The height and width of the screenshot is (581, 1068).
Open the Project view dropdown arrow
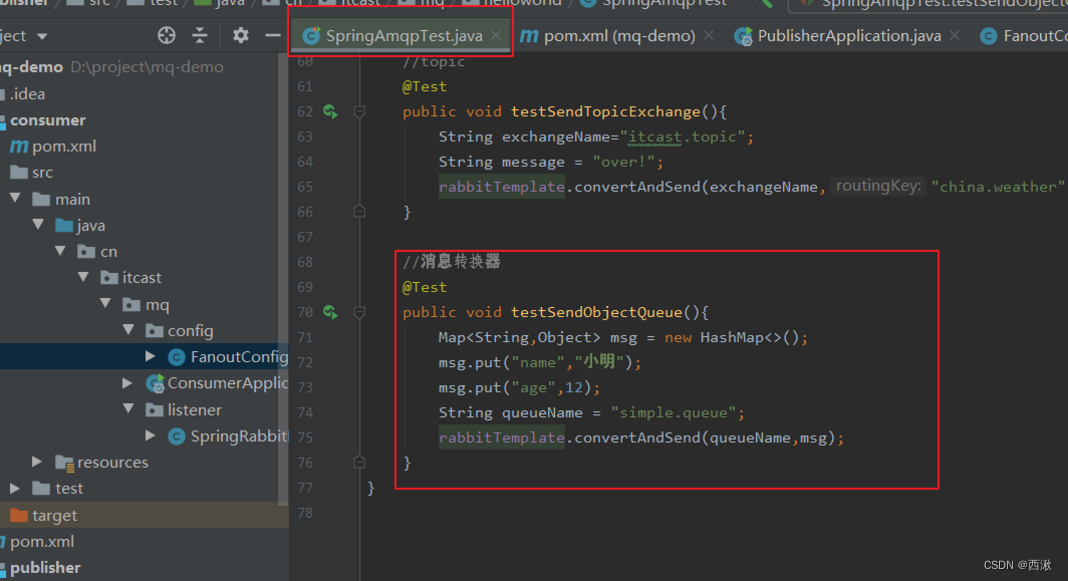pos(42,36)
